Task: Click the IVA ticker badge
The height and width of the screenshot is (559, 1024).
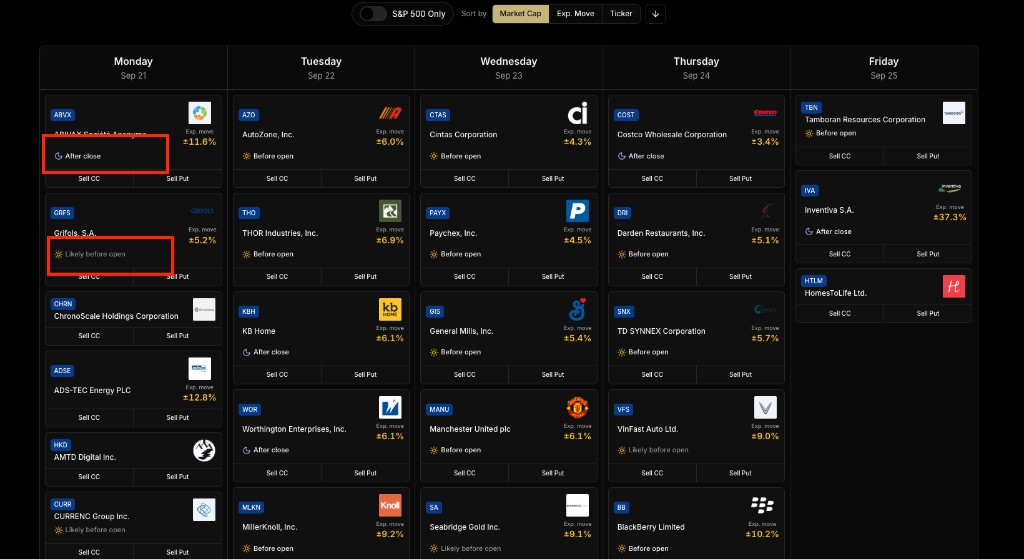Action: (x=810, y=191)
